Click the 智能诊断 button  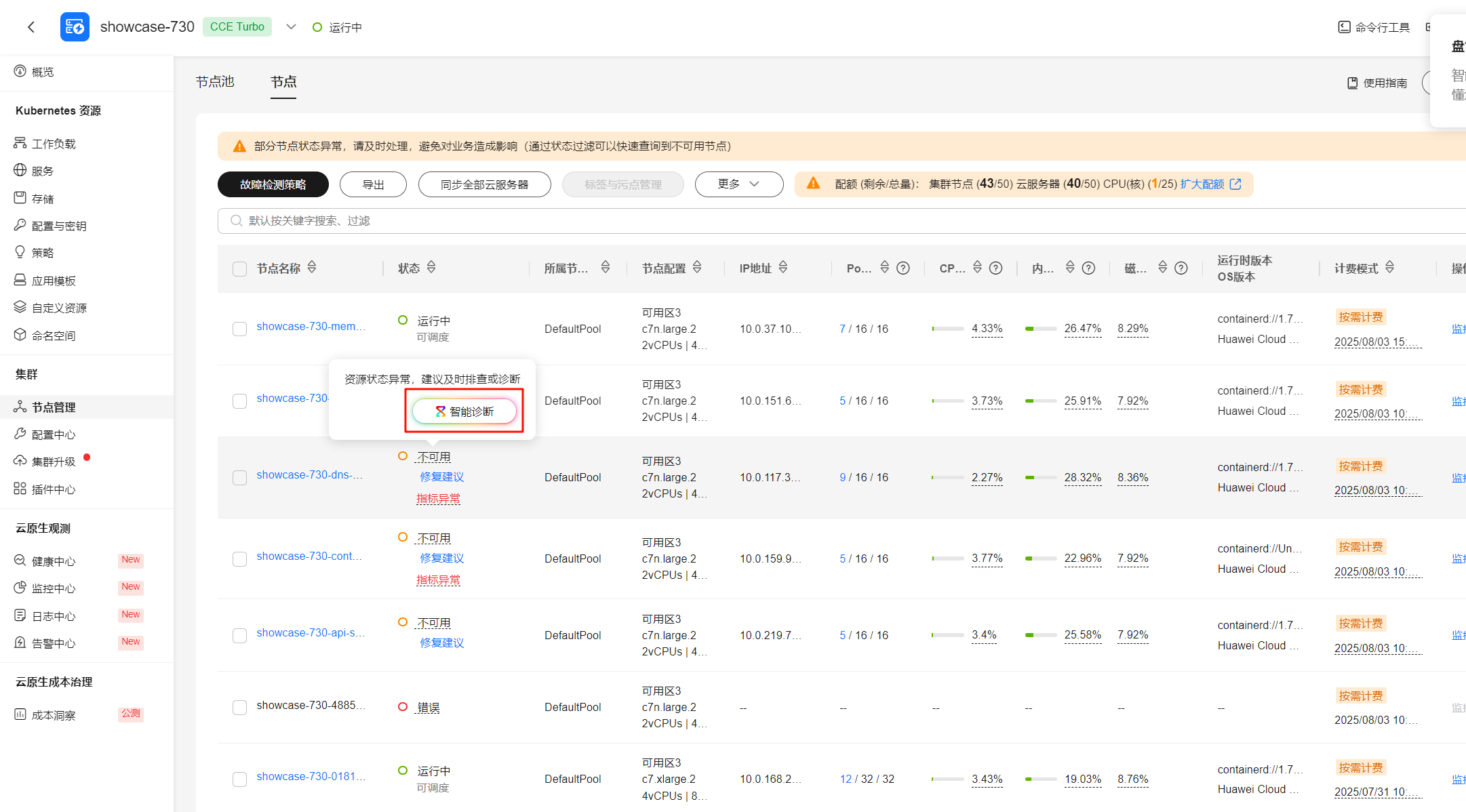(x=464, y=411)
